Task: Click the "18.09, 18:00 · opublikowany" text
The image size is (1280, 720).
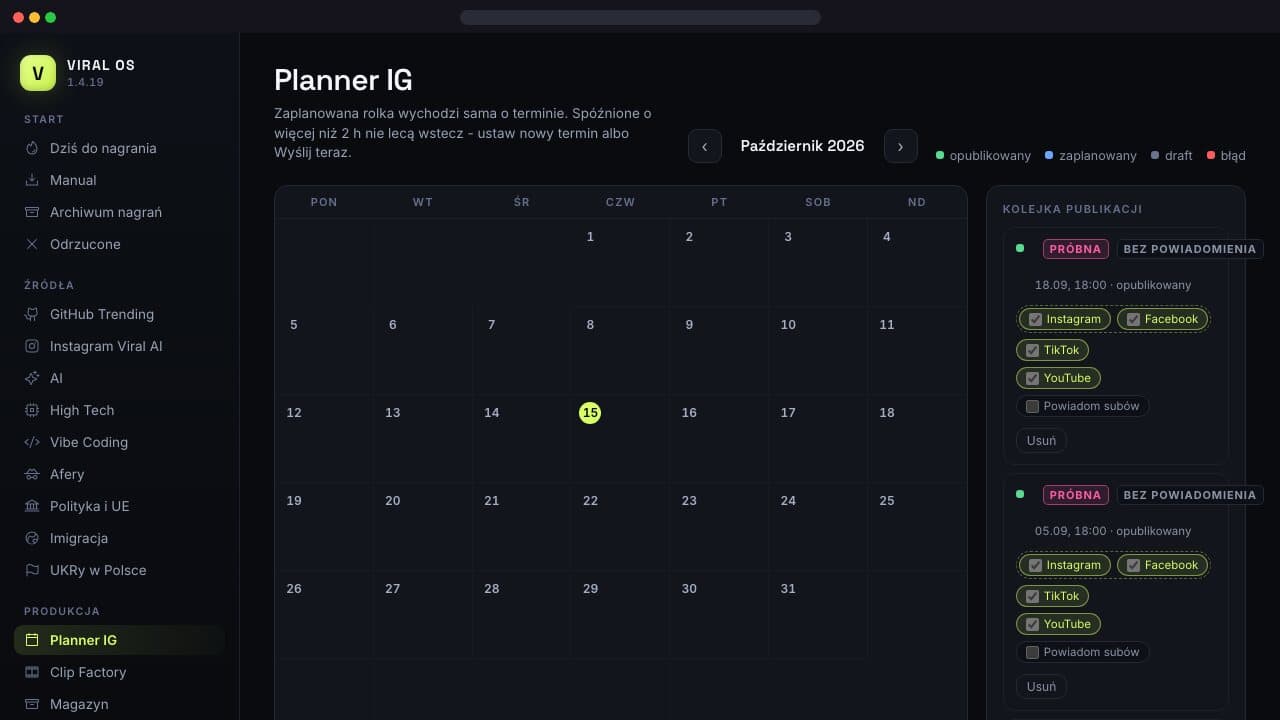Action: tap(1113, 285)
